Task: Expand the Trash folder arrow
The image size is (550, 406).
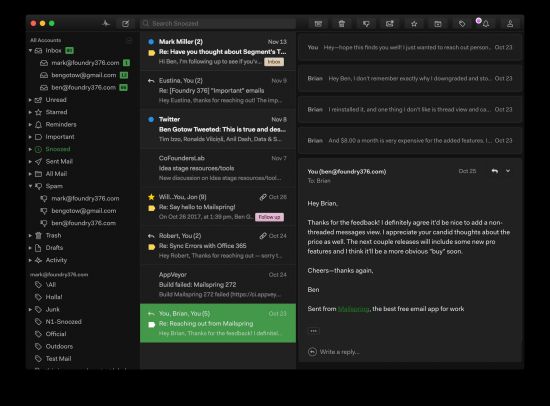Action: pyautogui.click(x=31, y=235)
